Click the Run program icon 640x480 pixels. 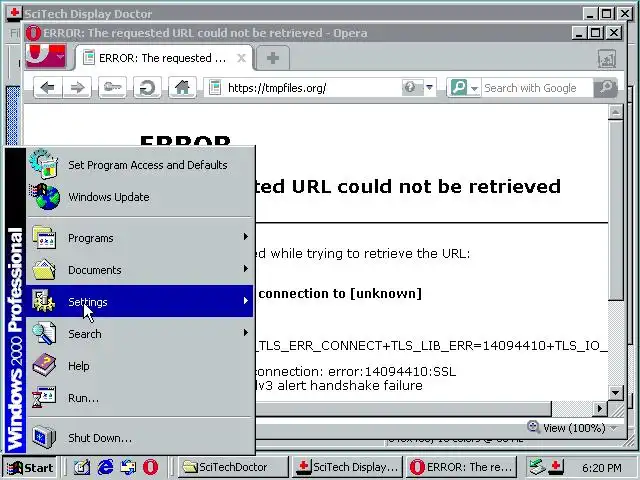pos(44,397)
